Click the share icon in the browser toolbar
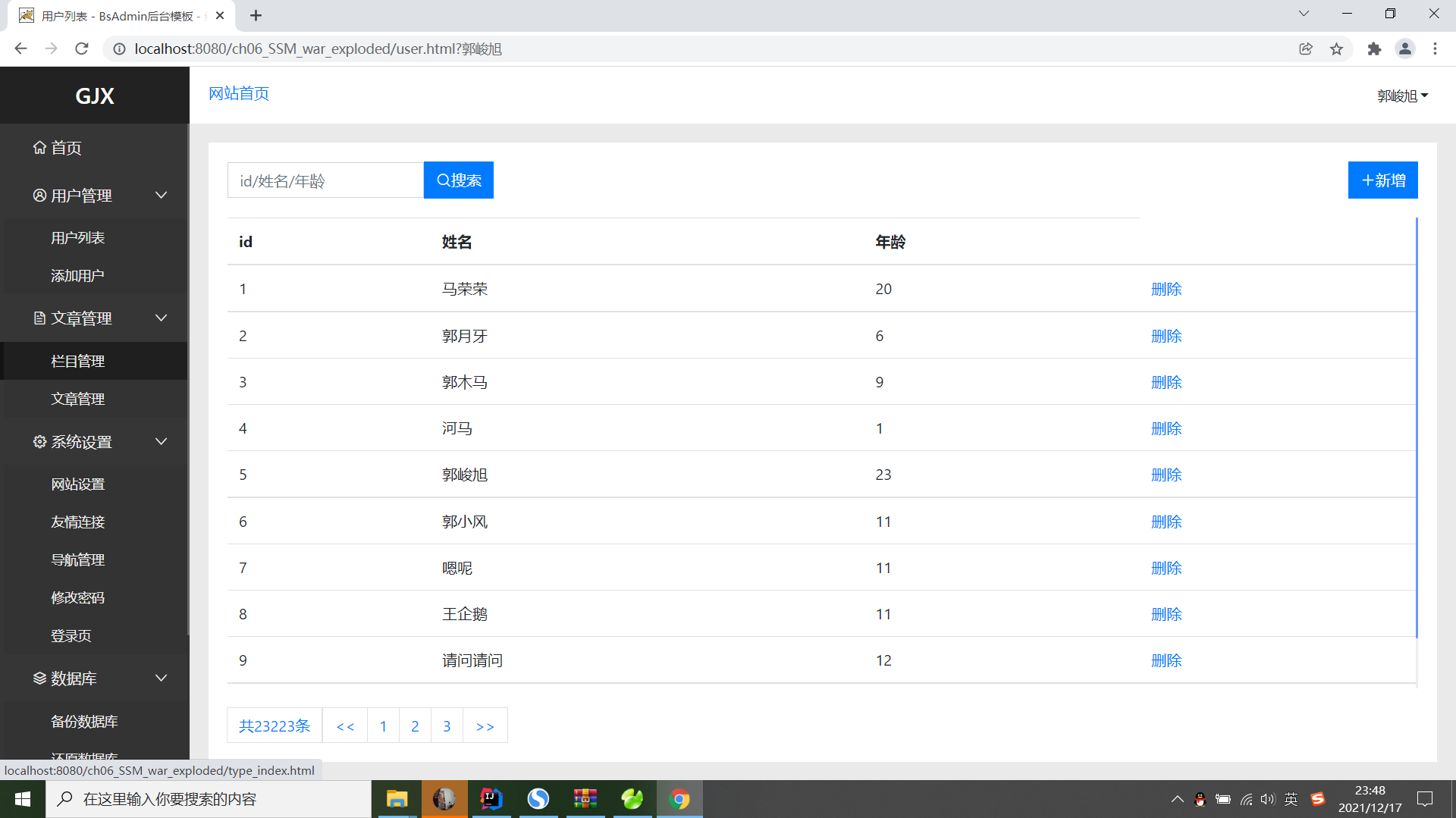Image resolution: width=1456 pixels, height=818 pixels. [x=1306, y=49]
